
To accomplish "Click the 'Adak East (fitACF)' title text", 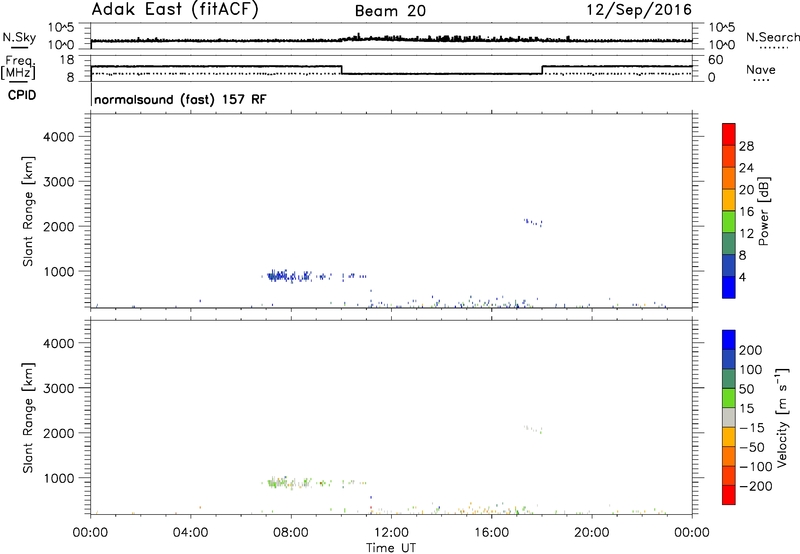I will tap(175, 10).
